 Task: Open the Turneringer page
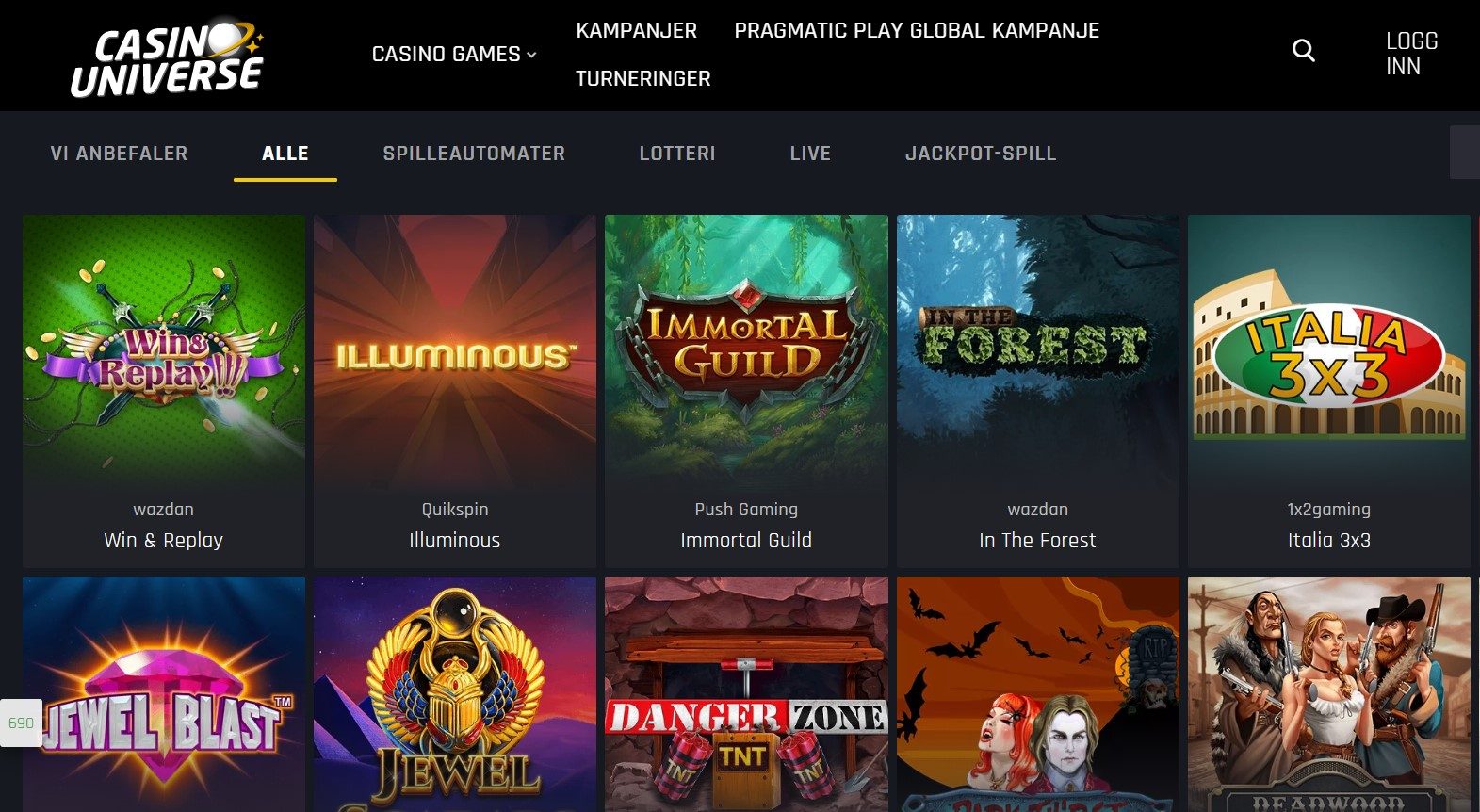coord(643,79)
